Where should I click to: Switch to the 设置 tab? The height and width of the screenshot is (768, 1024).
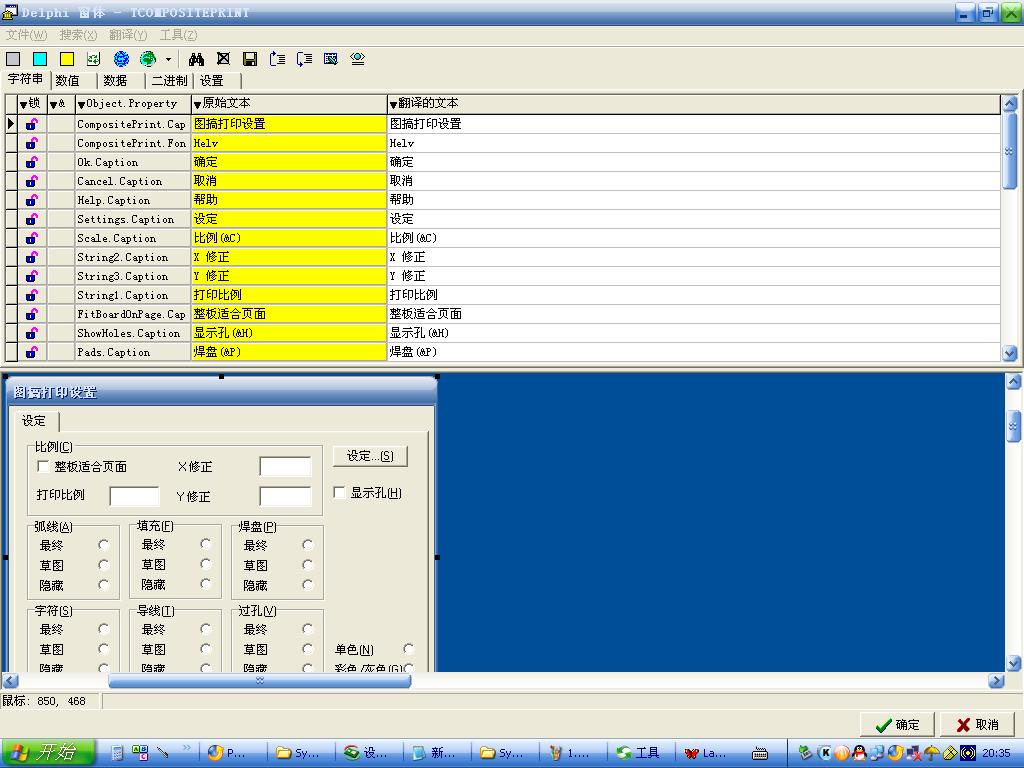(x=212, y=81)
